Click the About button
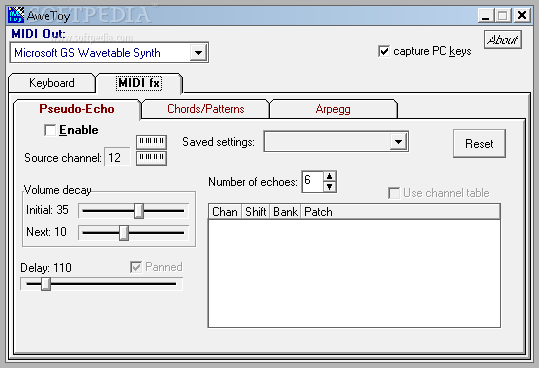Viewport: 539px width, 368px height. pos(503,40)
